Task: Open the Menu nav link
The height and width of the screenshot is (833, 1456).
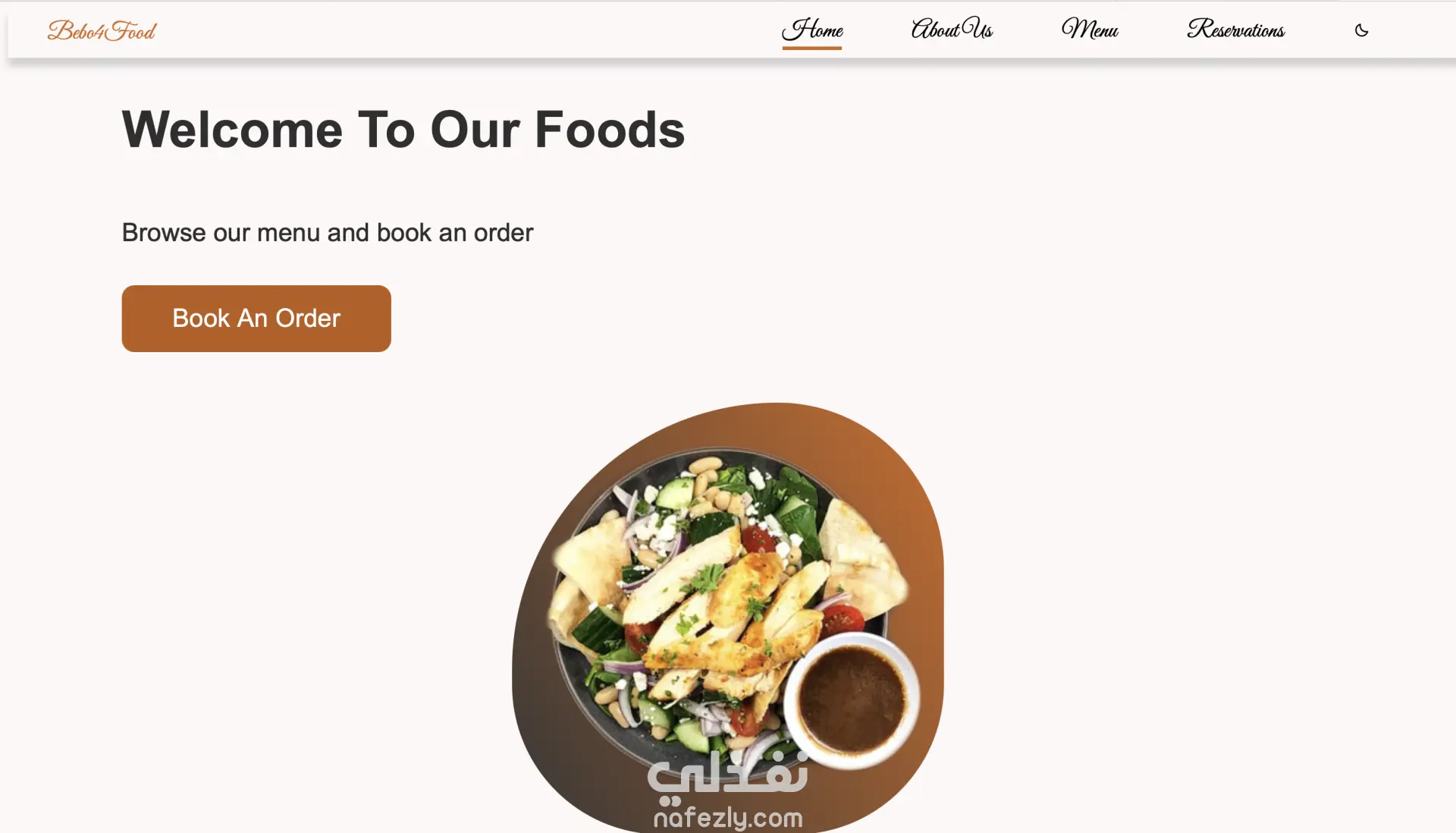Action: coord(1090,30)
